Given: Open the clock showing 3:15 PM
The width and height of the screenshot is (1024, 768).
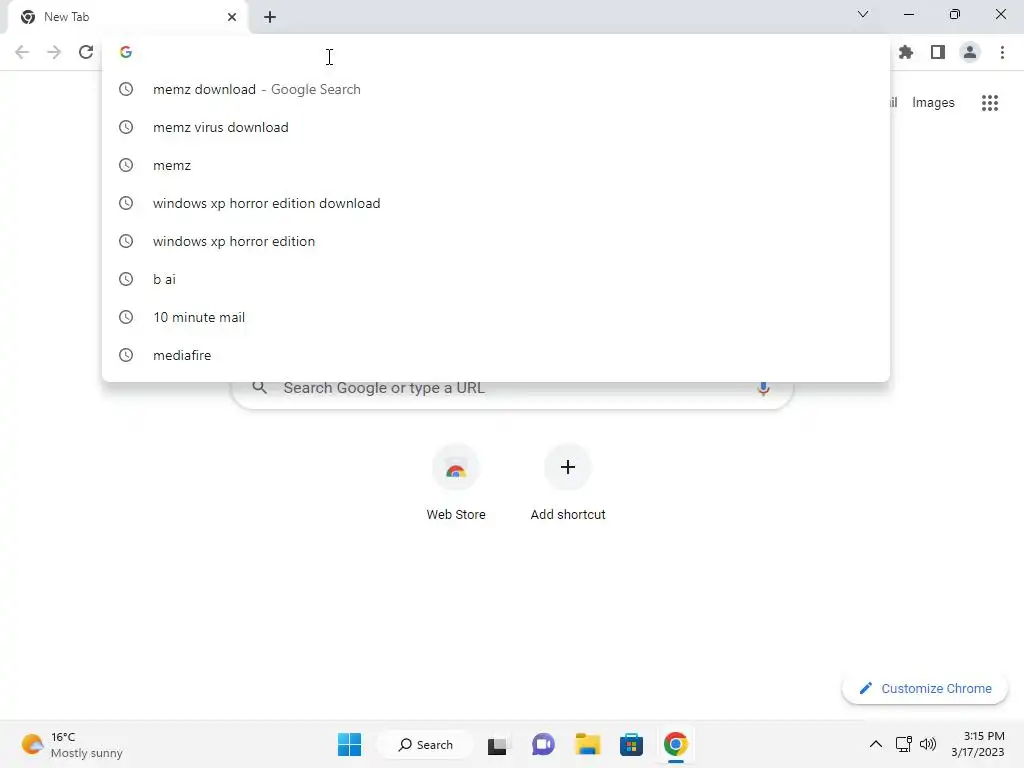Looking at the screenshot, I should pyautogui.click(x=978, y=744).
